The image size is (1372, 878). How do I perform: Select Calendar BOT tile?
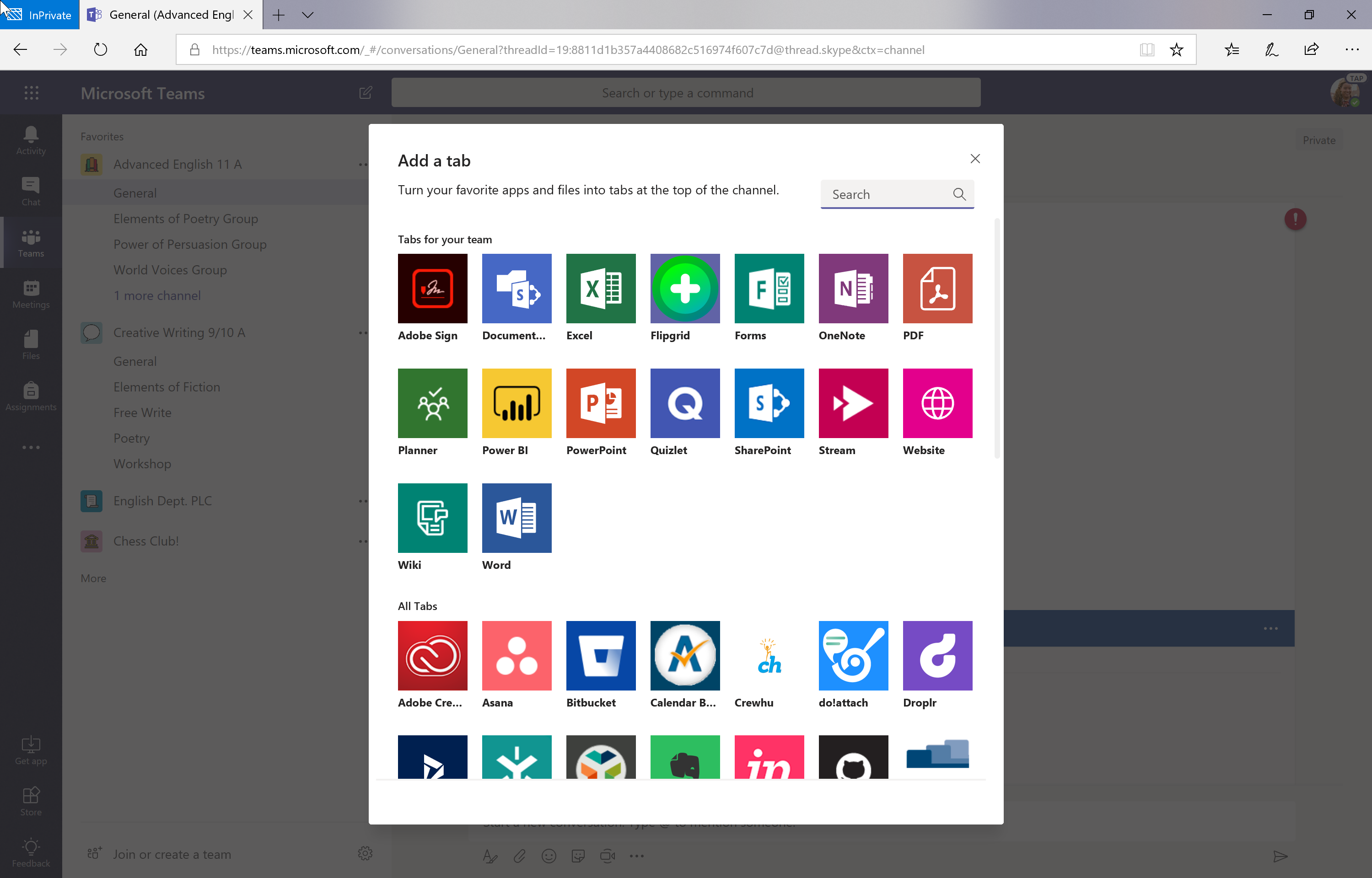pyautogui.click(x=685, y=656)
